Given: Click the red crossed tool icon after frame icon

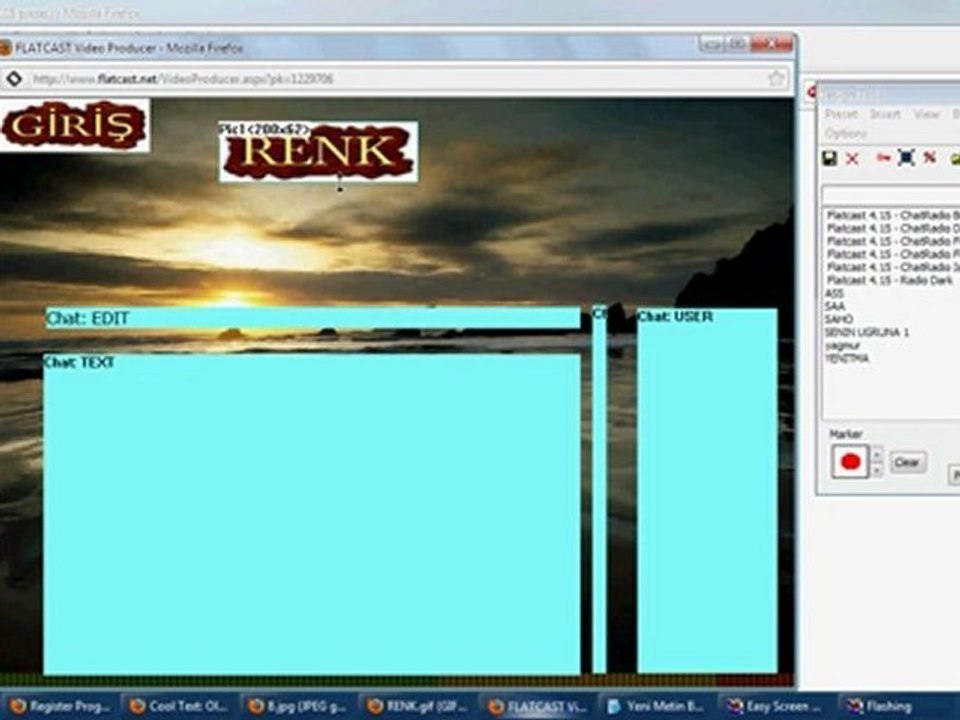Looking at the screenshot, I should pyautogui.click(x=929, y=157).
